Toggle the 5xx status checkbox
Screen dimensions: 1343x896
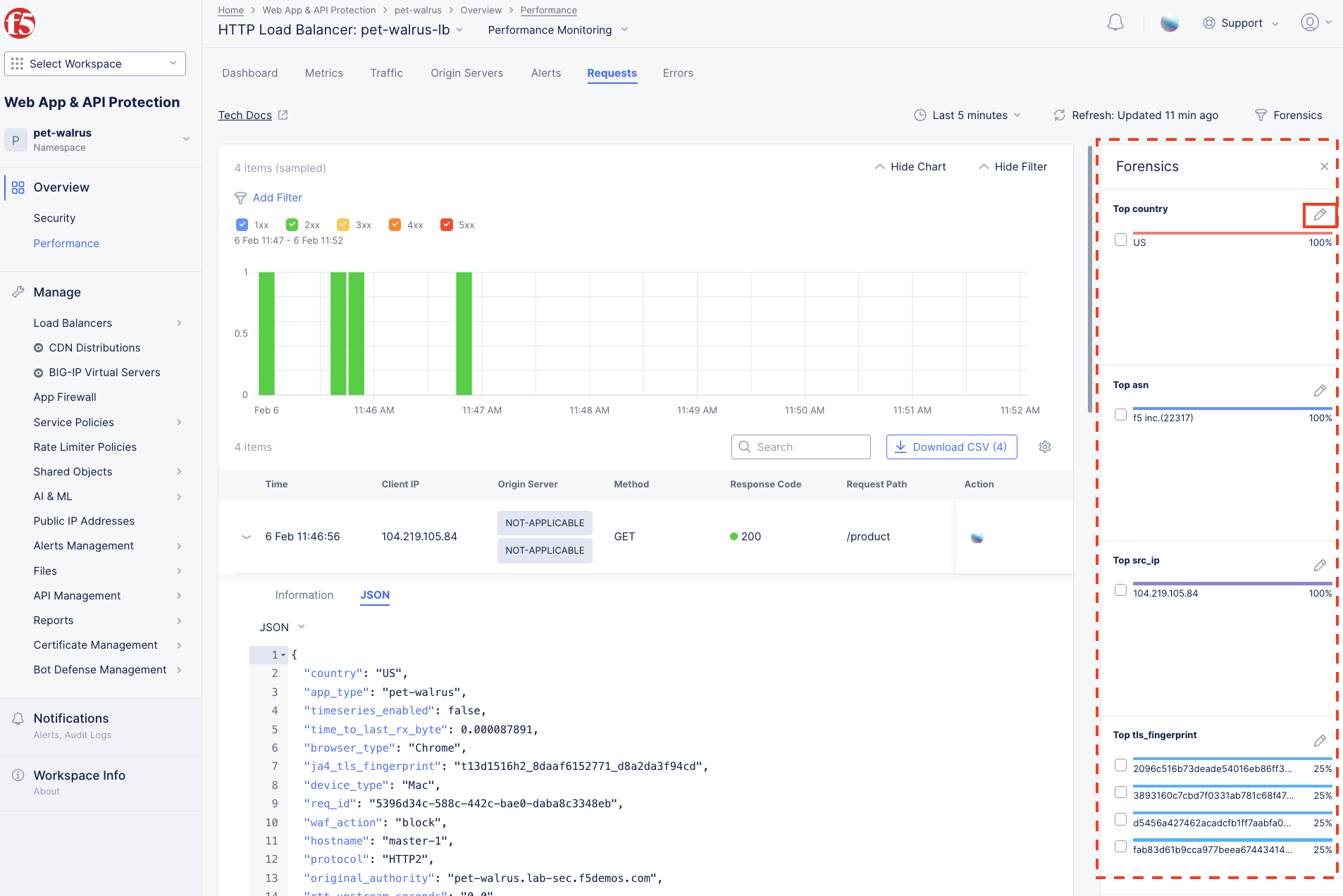[446, 225]
